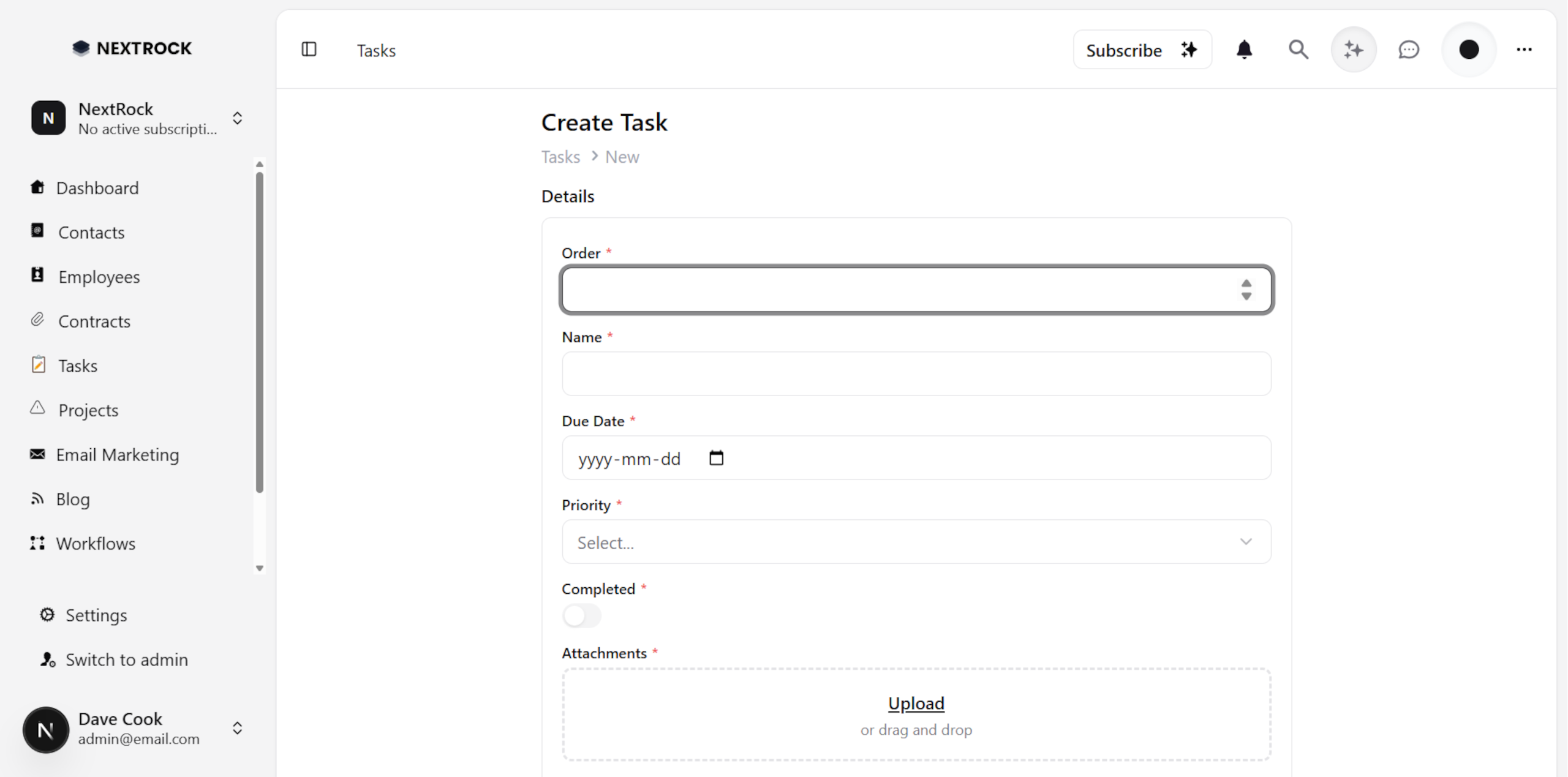Open the Dave Cook account menu
1568x777 pixels.
point(237,729)
